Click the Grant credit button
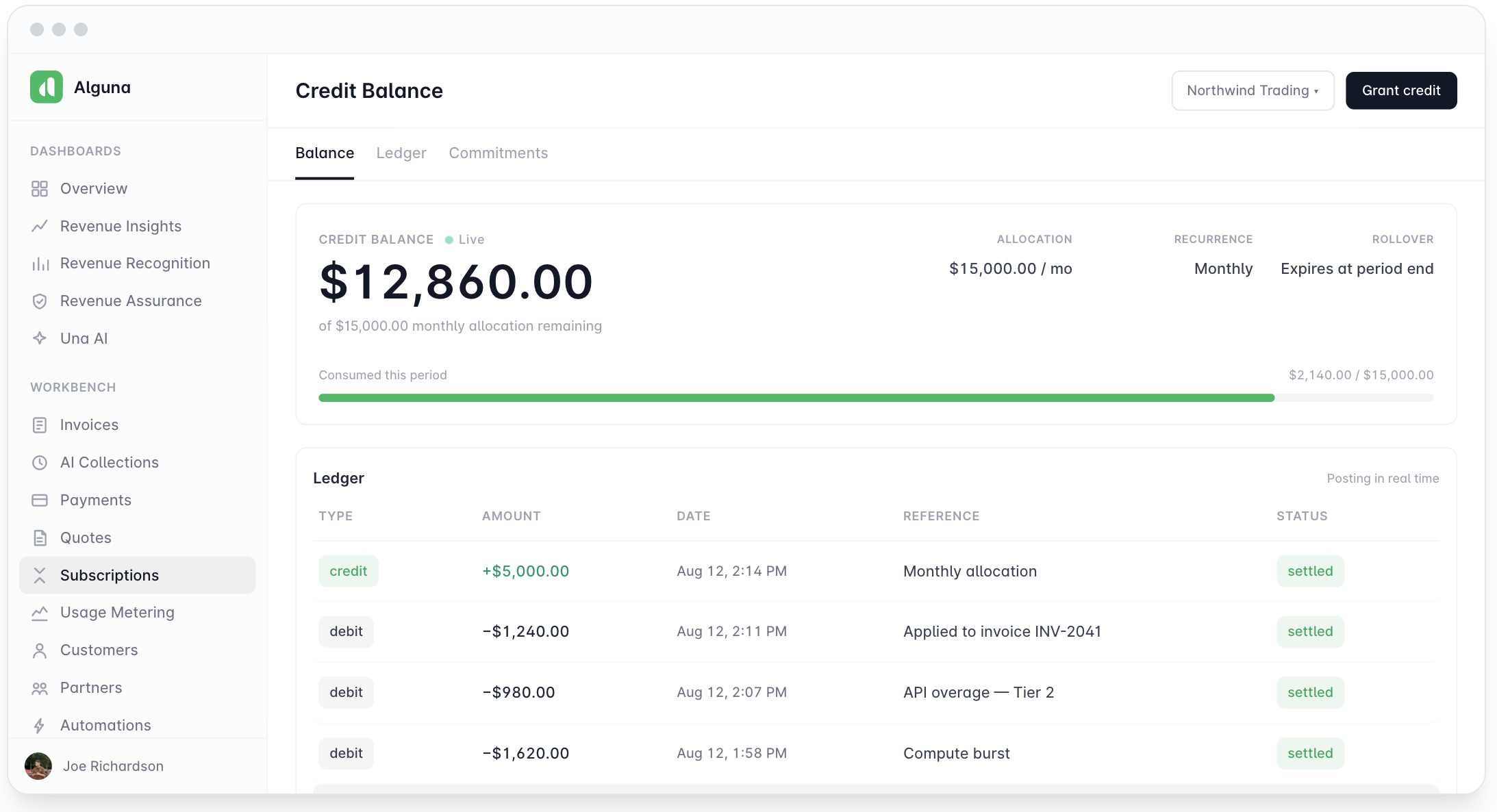This screenshot has width=1497, height=812. pos(1401,90)
